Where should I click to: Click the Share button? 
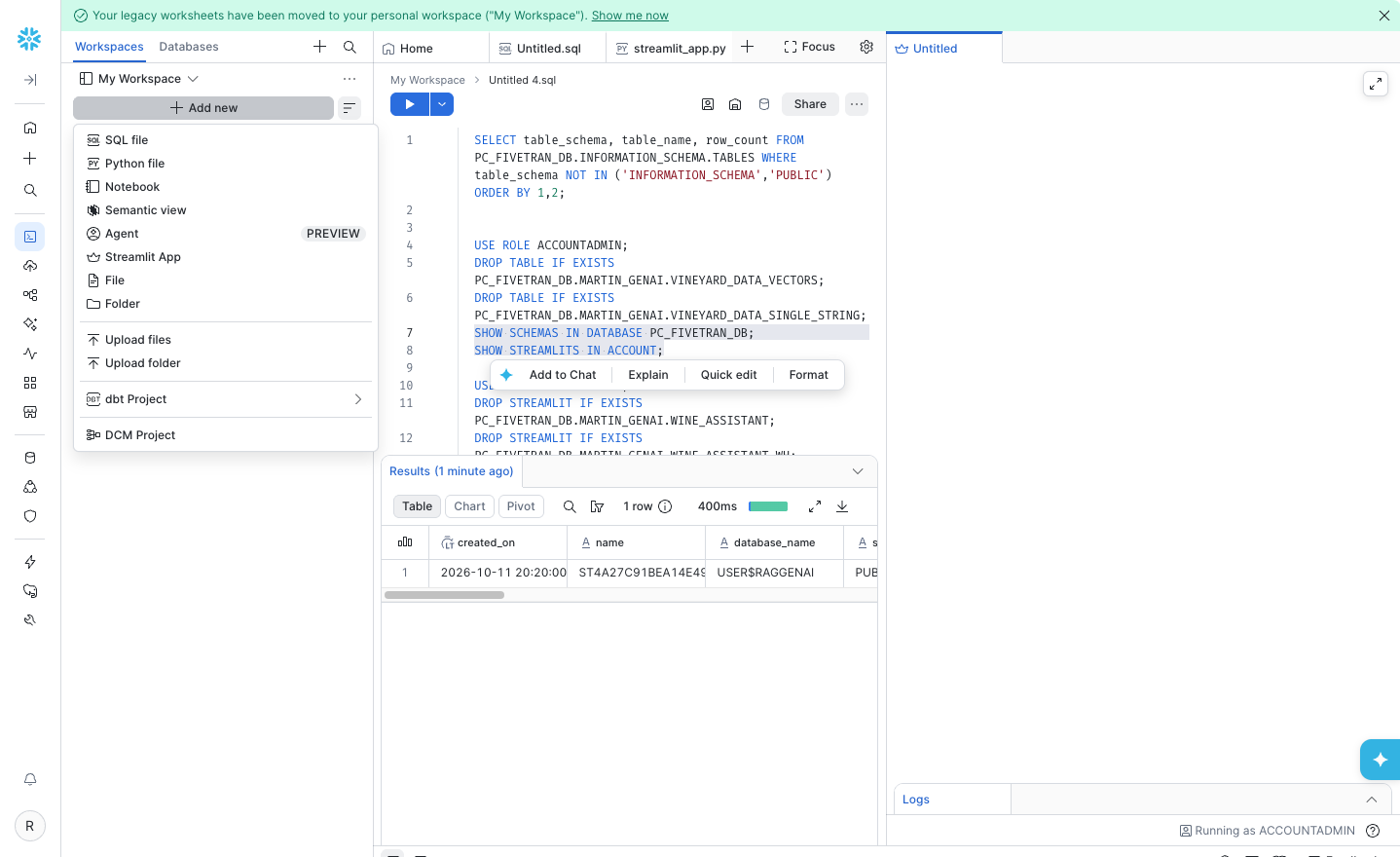click(x=810, y=104)
